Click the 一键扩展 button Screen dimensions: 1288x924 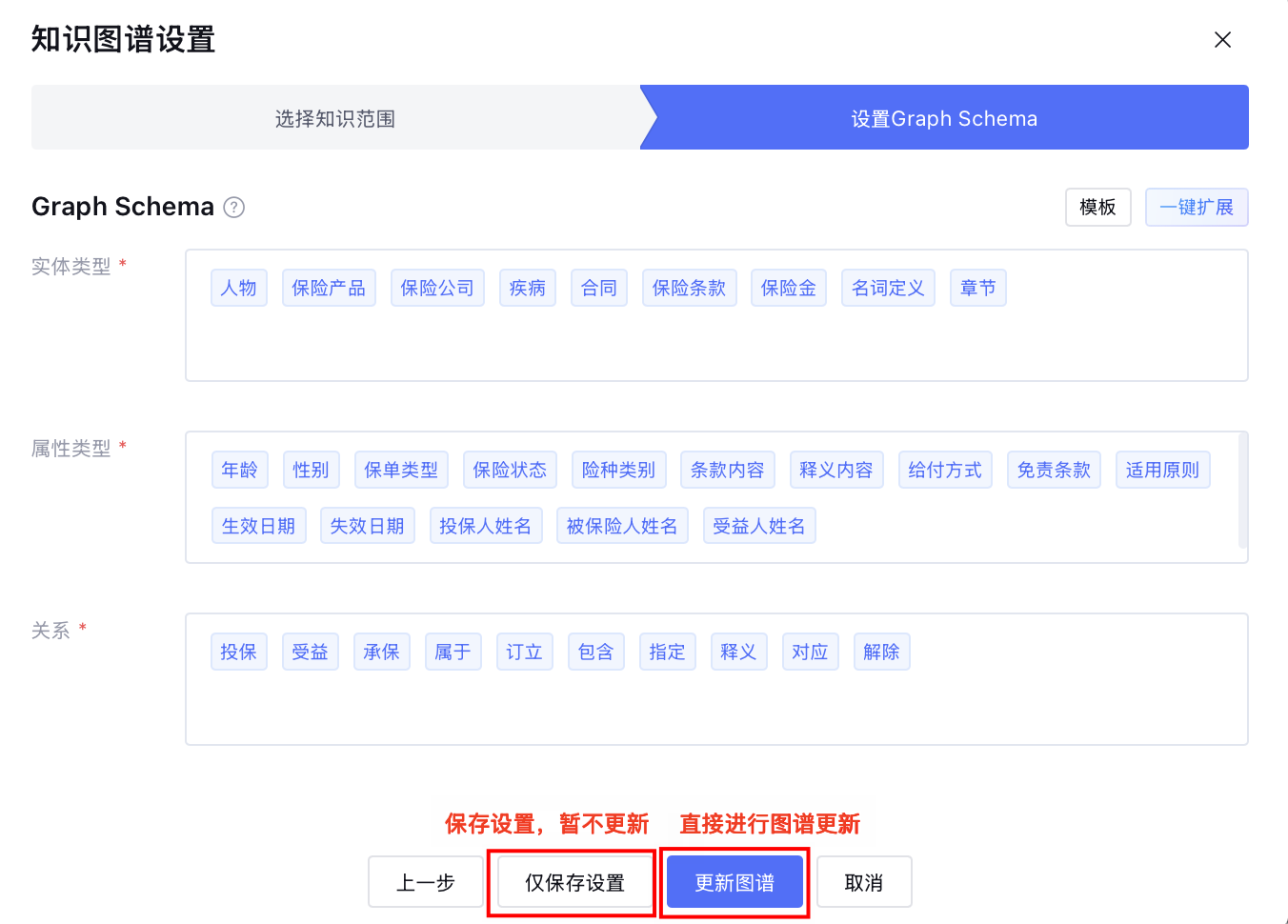(x=1196, y=208)
